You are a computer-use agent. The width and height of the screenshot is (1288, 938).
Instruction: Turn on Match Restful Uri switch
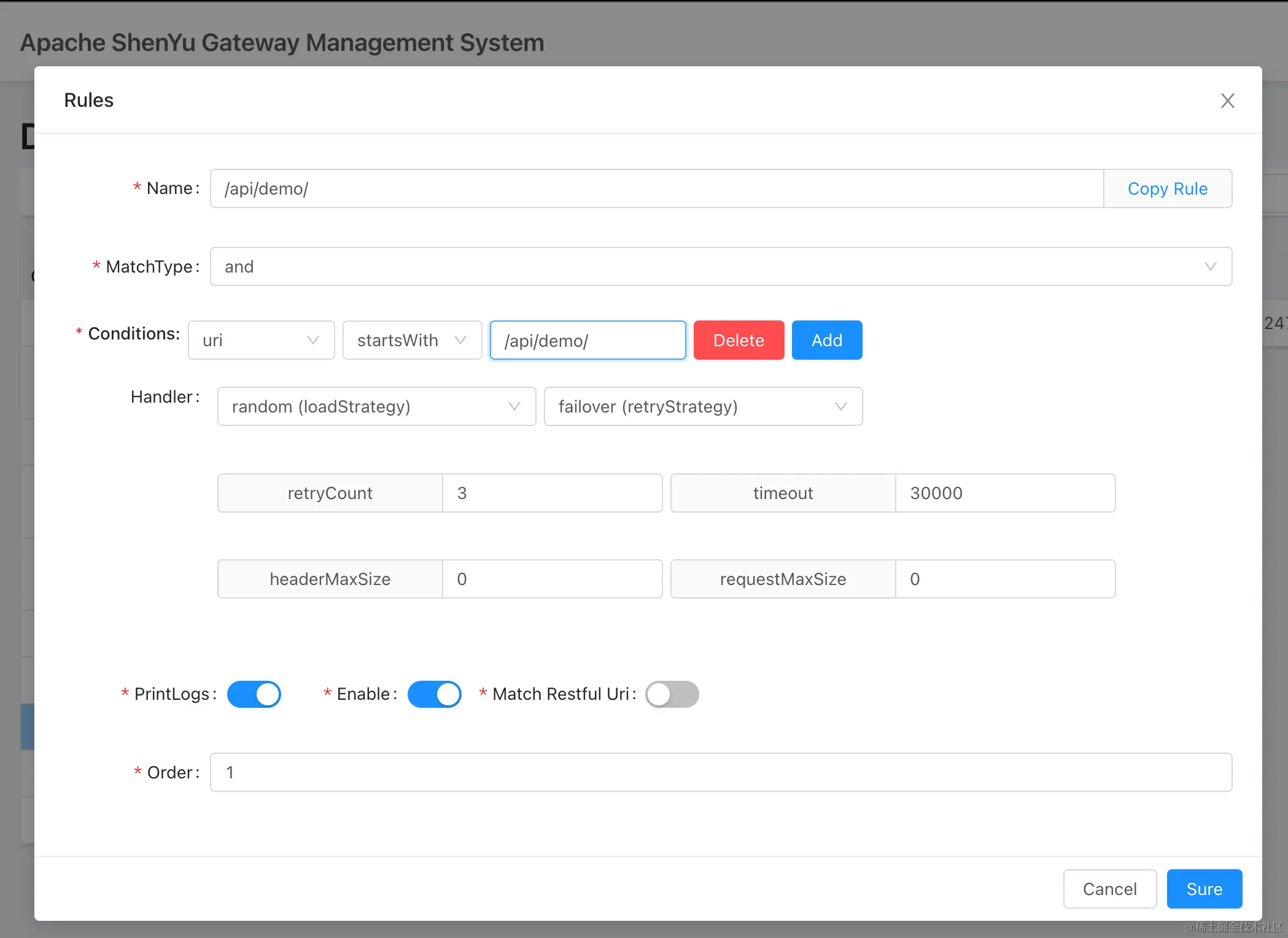coord(672,694)
